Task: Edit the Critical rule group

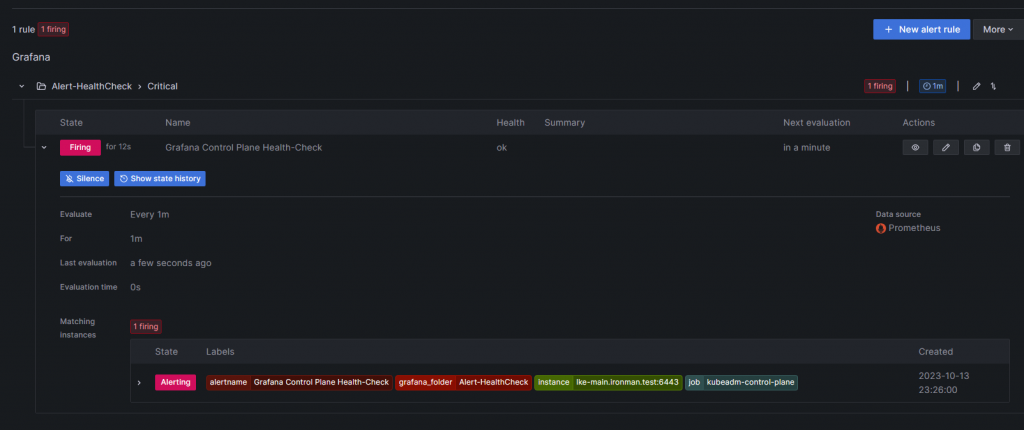Action: pos(976,86)
